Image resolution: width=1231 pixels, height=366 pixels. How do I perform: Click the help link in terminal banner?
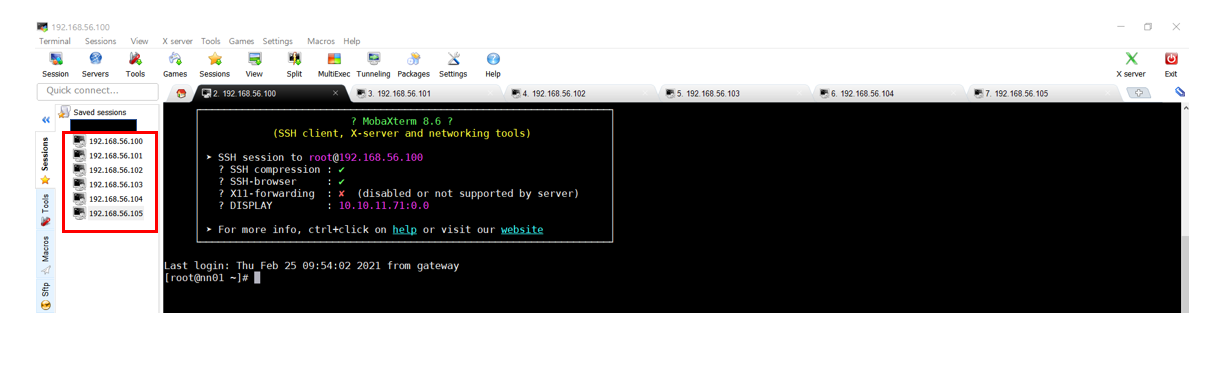404,229
